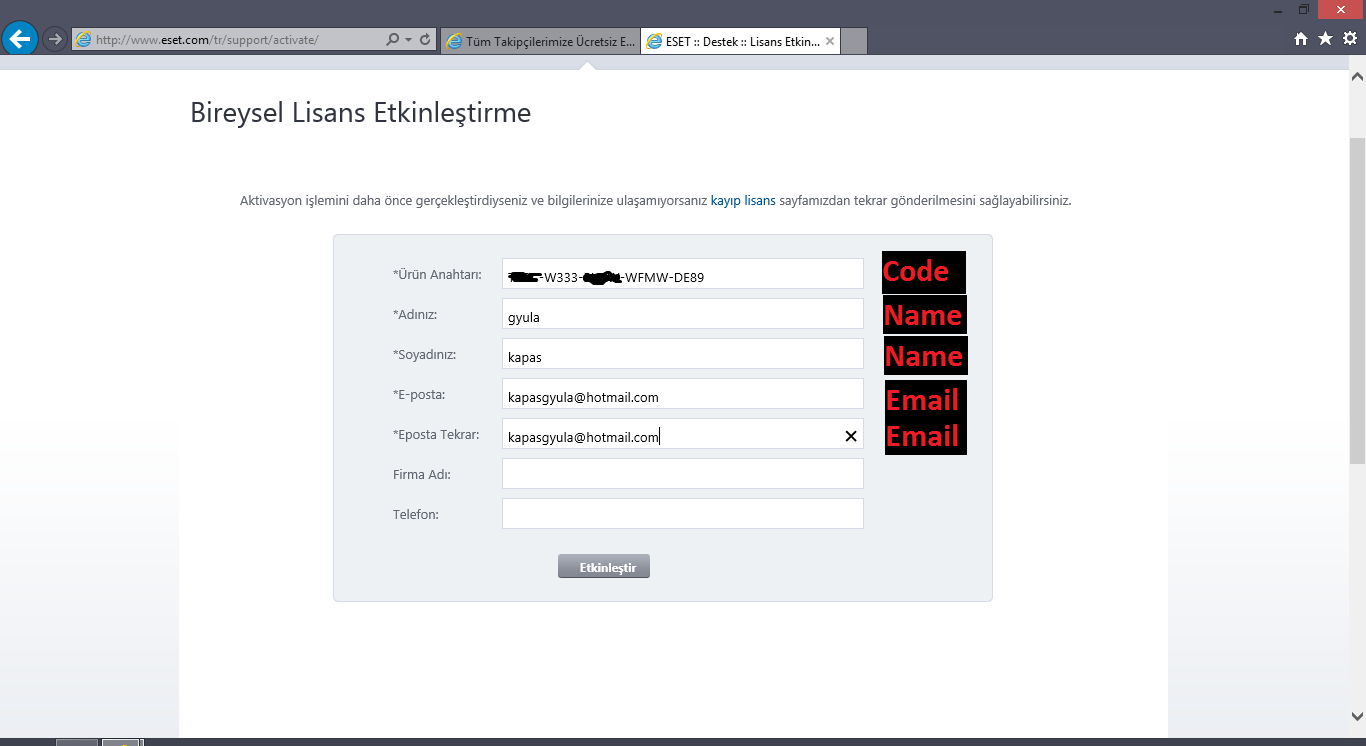Refresh the current page
1366x746 pixels.
coord(425,40)
